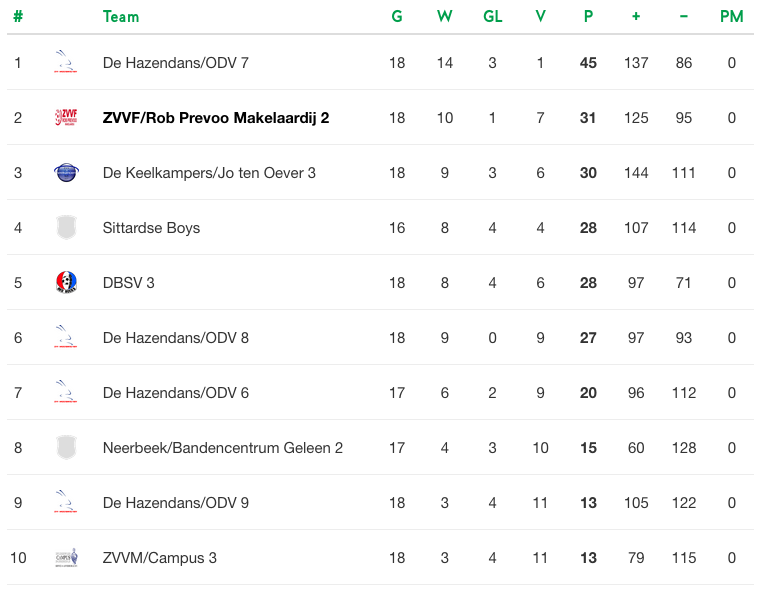The image size is (761, 603).
Task: Click De Keelkampers blue globe logo
Action: (x=66, y=172)
